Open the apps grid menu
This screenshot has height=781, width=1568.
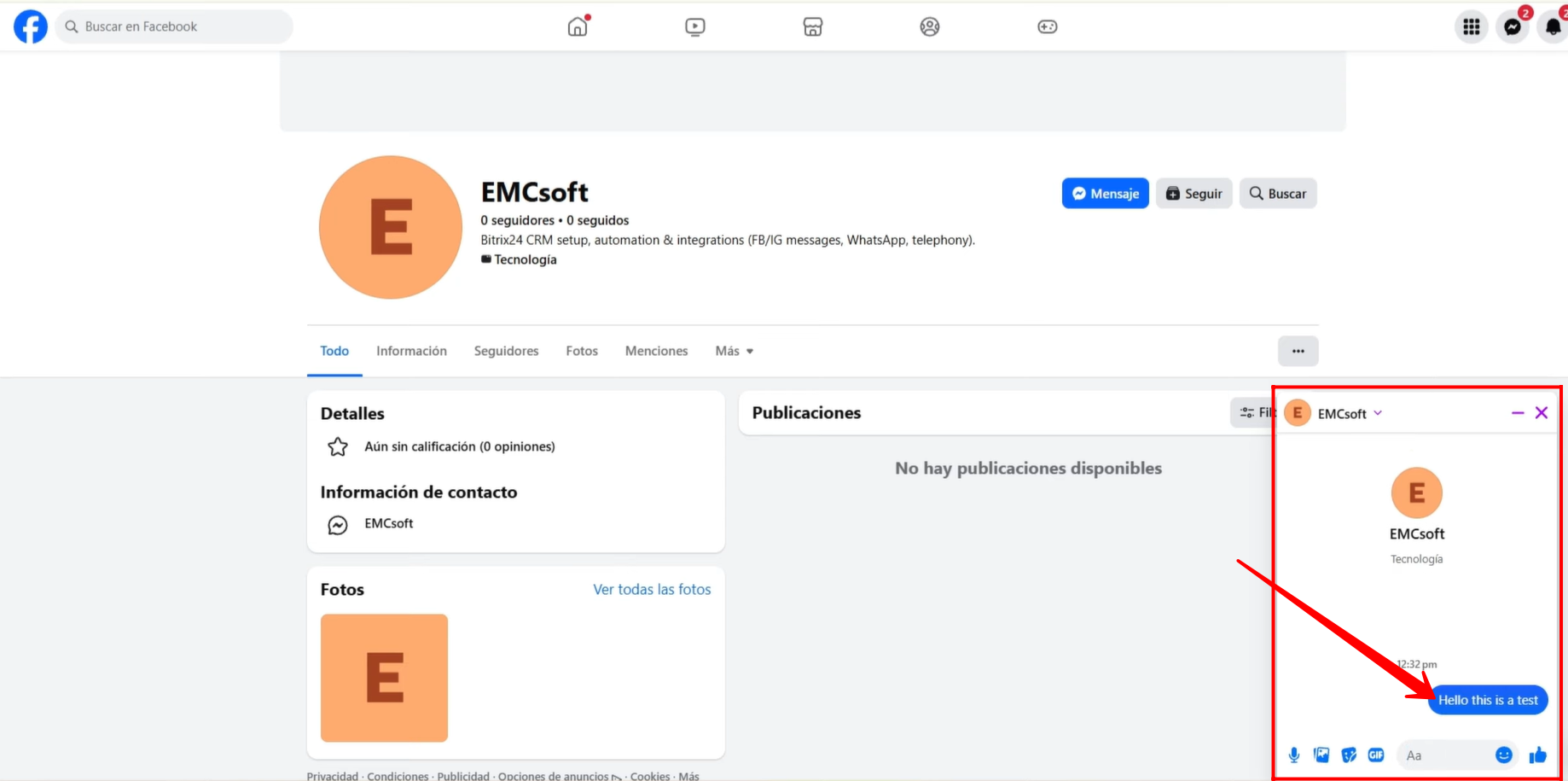tap(1471, 26)
